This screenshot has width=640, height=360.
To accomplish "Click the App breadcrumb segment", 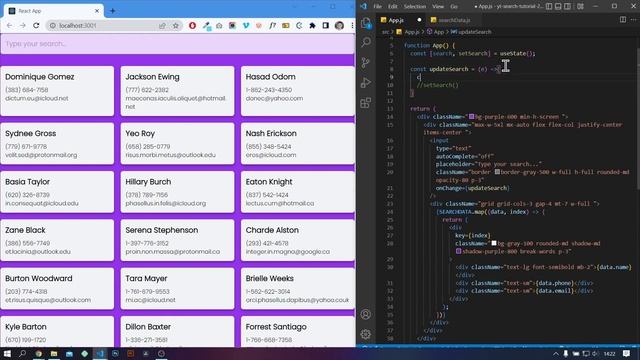I will click(x=438, y=31).
